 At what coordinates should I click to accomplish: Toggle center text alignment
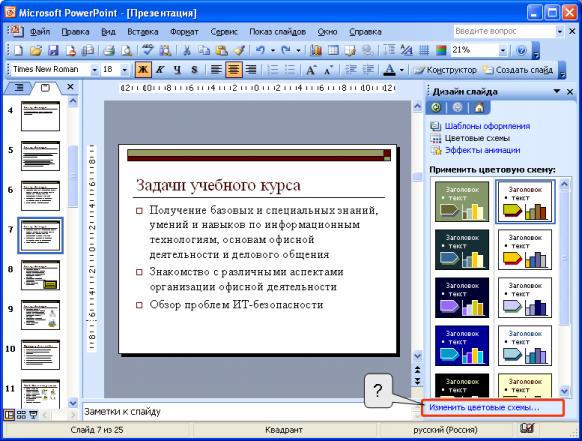point(233,70)
